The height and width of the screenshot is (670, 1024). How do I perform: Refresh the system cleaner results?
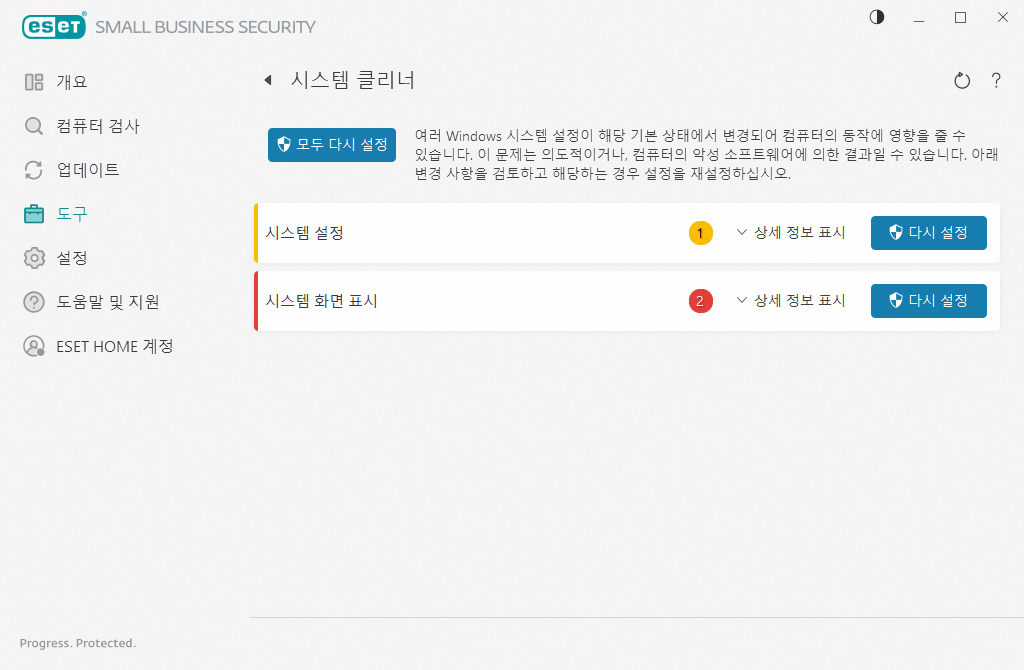coord(961,80)
